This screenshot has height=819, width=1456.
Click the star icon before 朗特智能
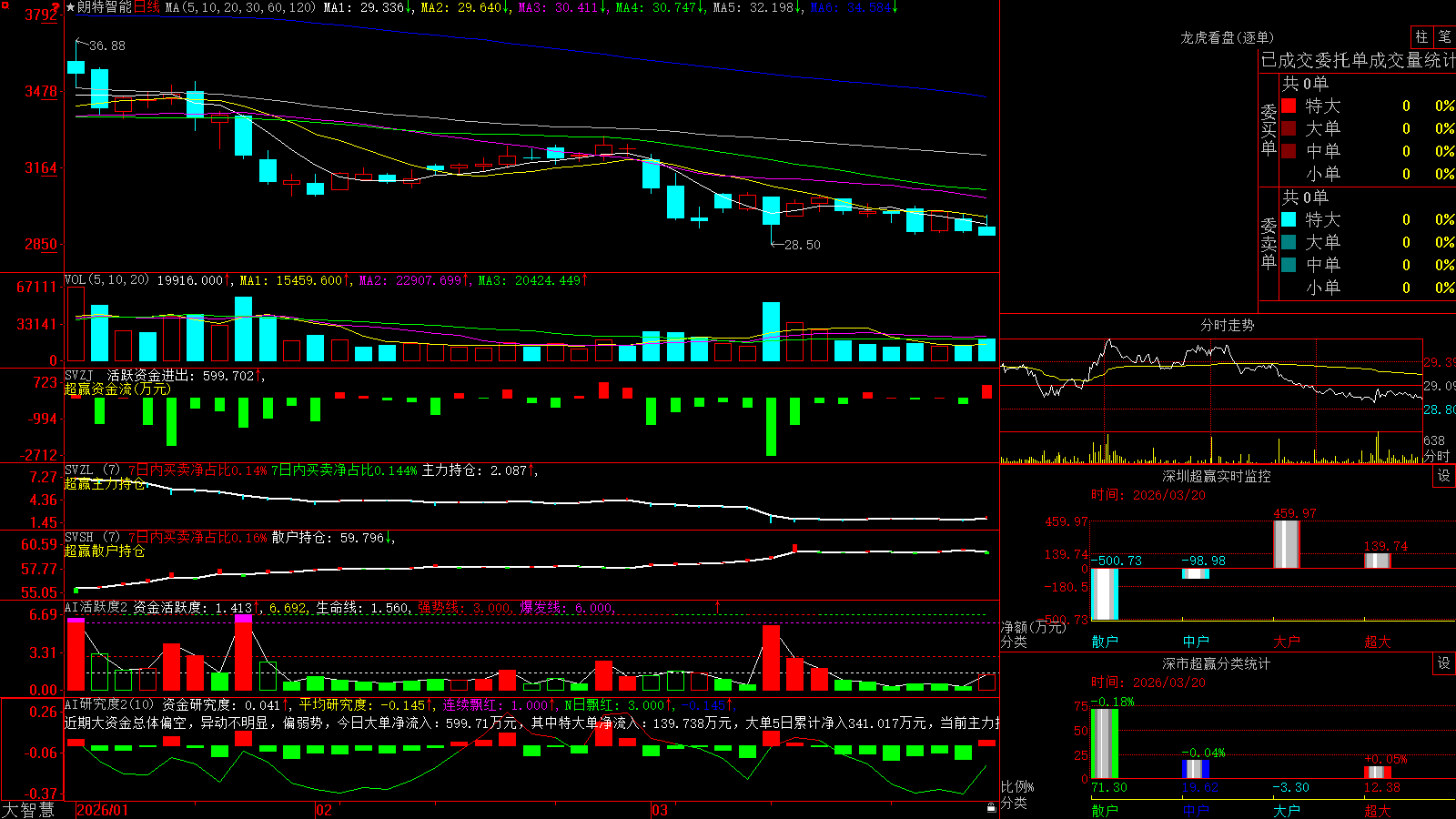coord(70,7)
